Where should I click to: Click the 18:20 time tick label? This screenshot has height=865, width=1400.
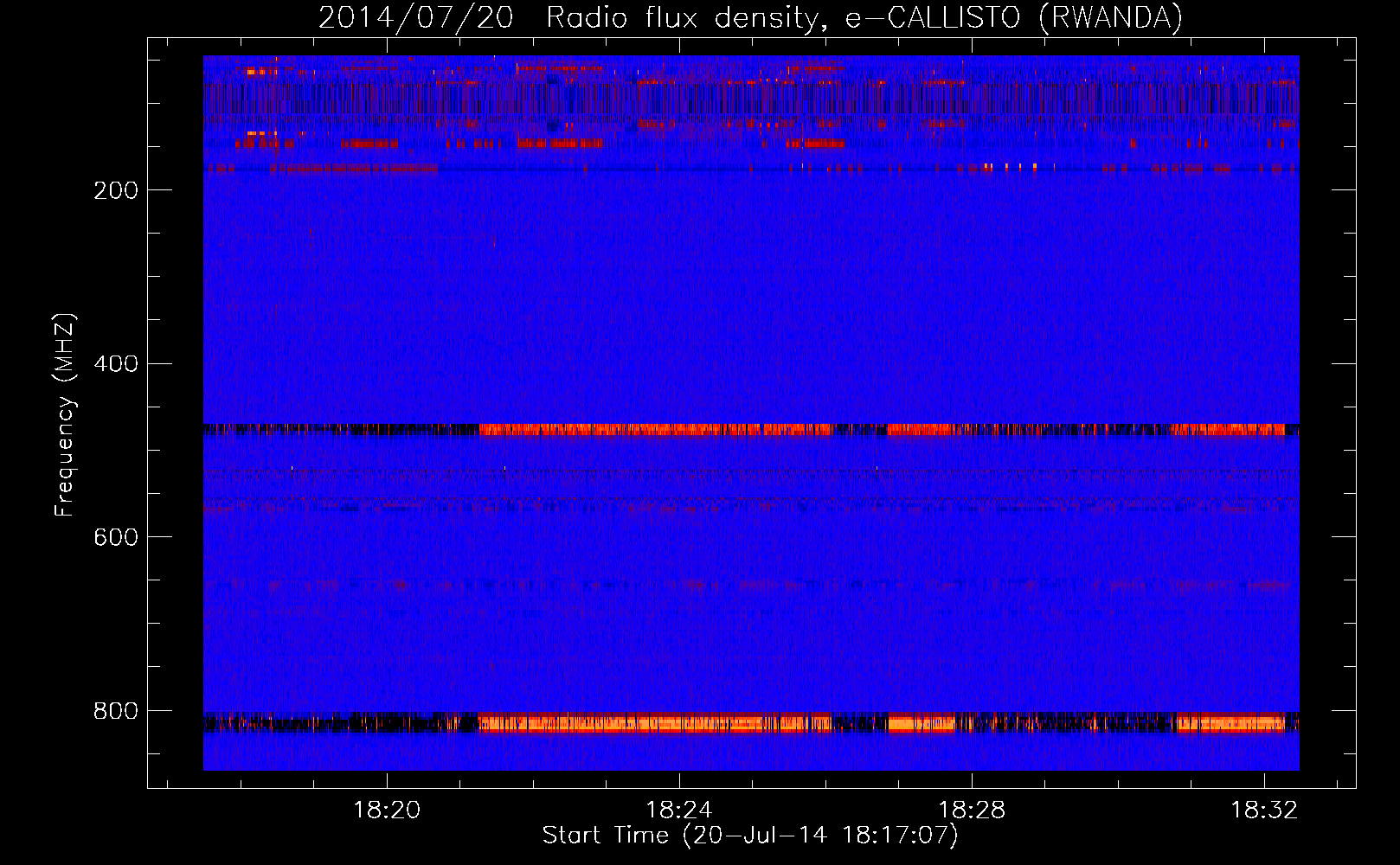click(x=387, y=811)
